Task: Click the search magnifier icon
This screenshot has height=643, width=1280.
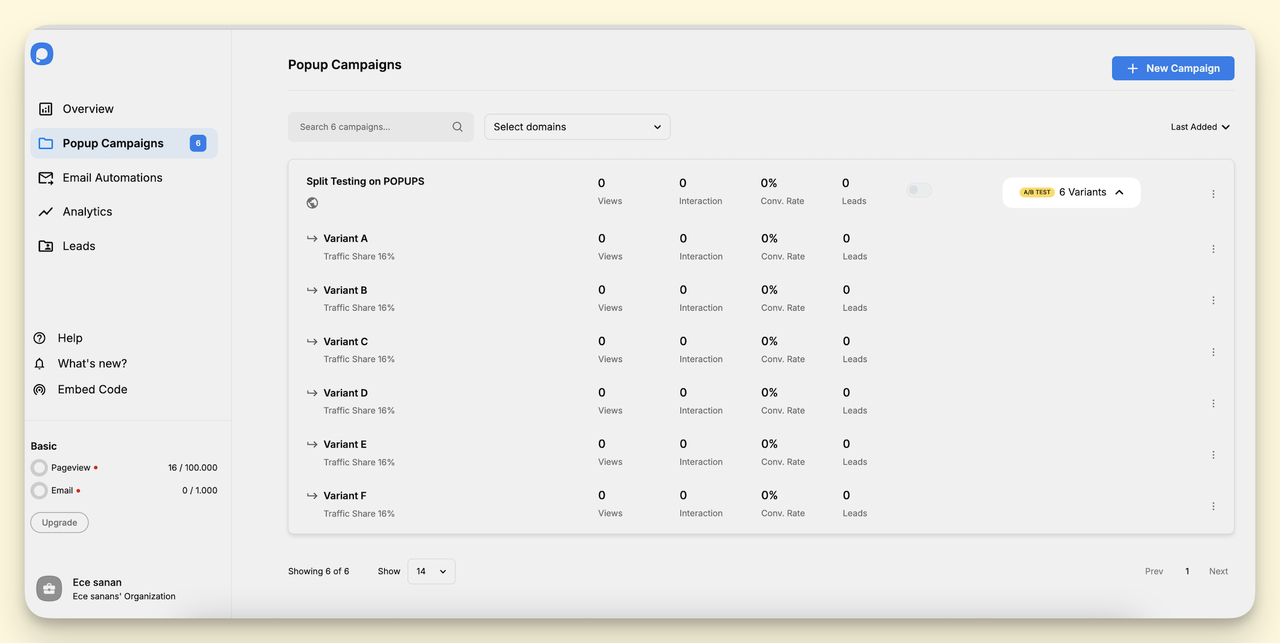Action: click(457, 127)
